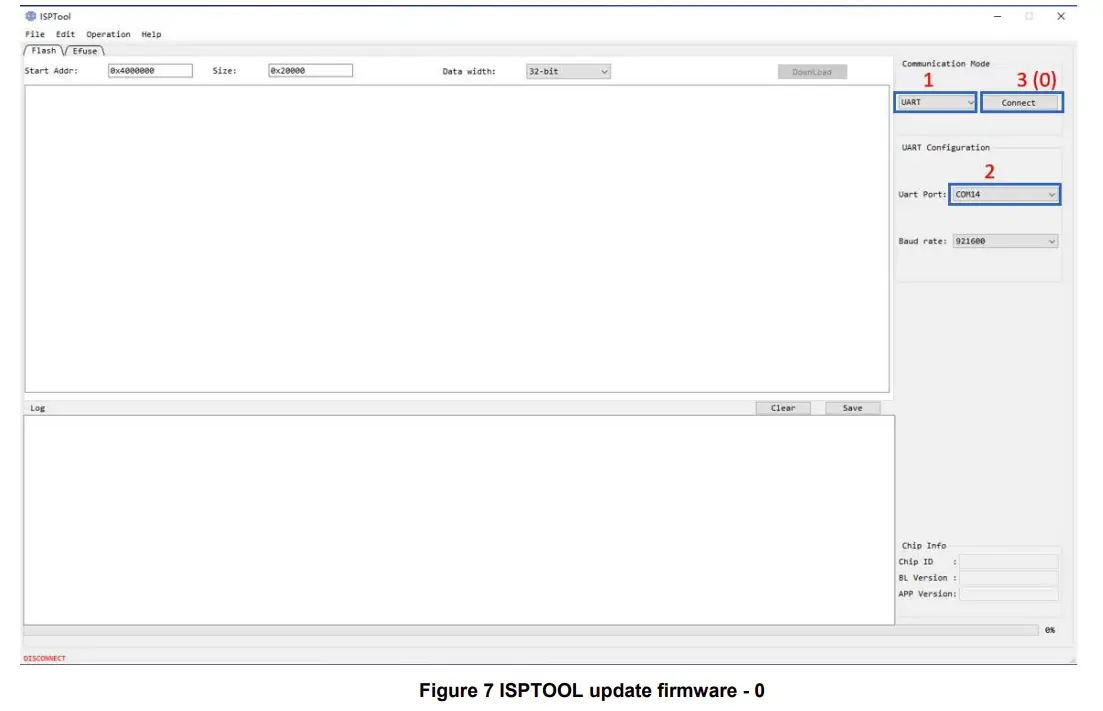Open the Baud rate dropdown
Screen dimensions: 1103x711
1005,241
